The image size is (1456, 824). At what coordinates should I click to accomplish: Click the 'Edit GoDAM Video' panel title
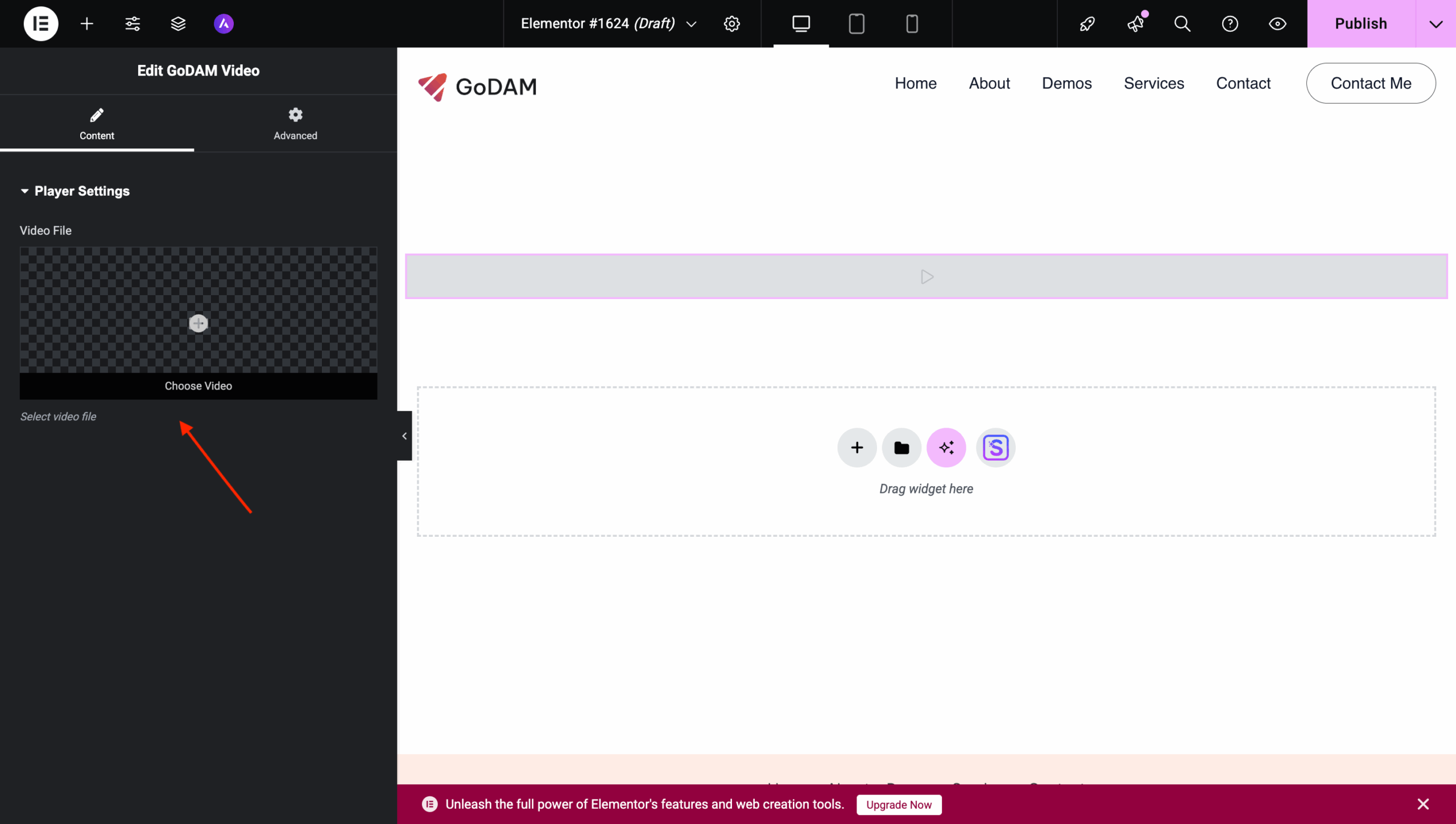pos(198,71)
